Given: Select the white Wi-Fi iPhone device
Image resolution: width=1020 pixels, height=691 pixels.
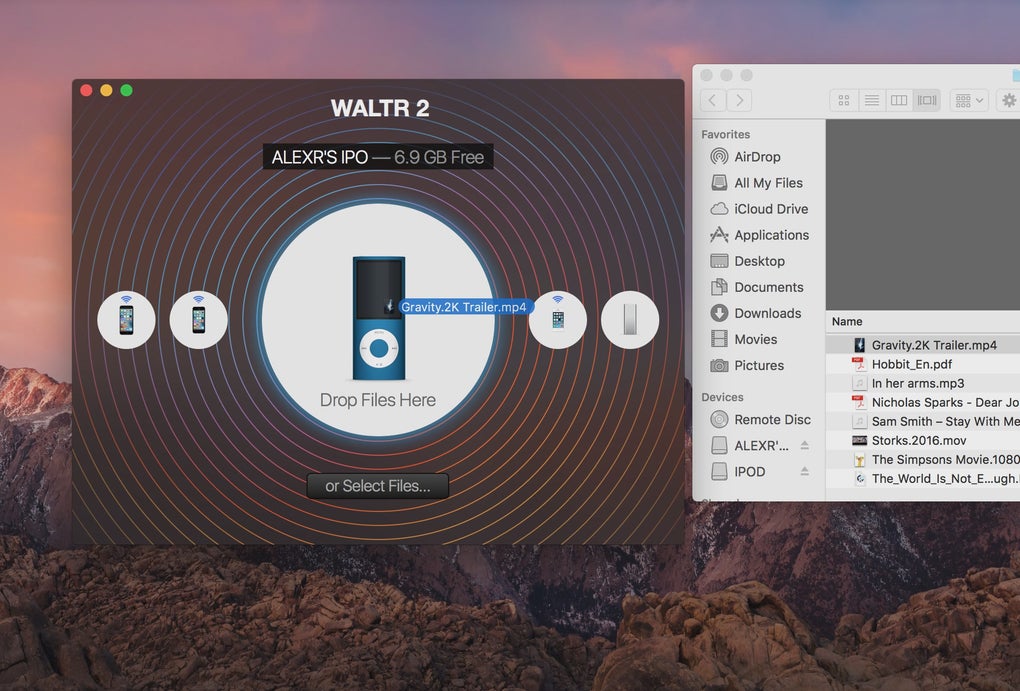Looking at the screenshot, I should click(557, 319).
